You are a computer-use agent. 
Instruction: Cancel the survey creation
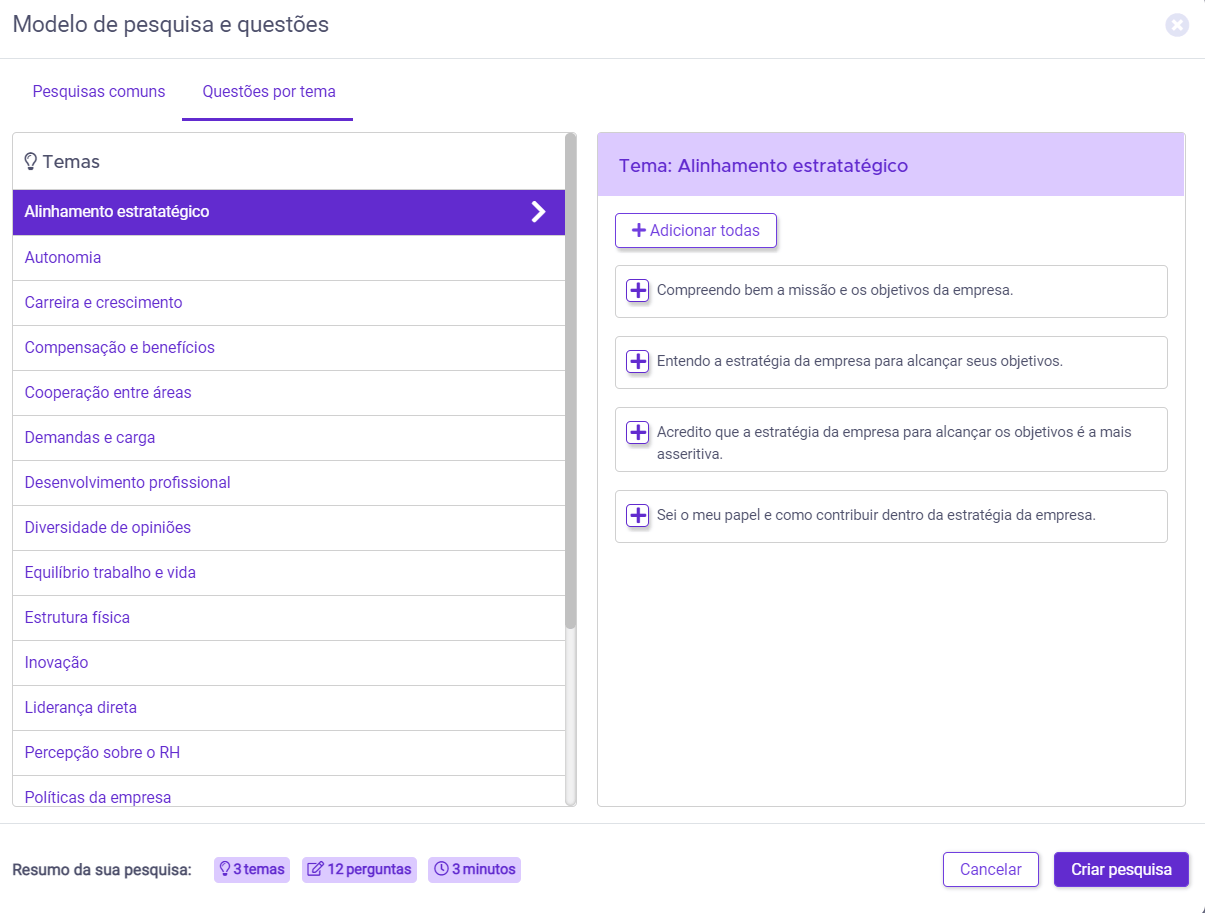[x=990, y=870]
